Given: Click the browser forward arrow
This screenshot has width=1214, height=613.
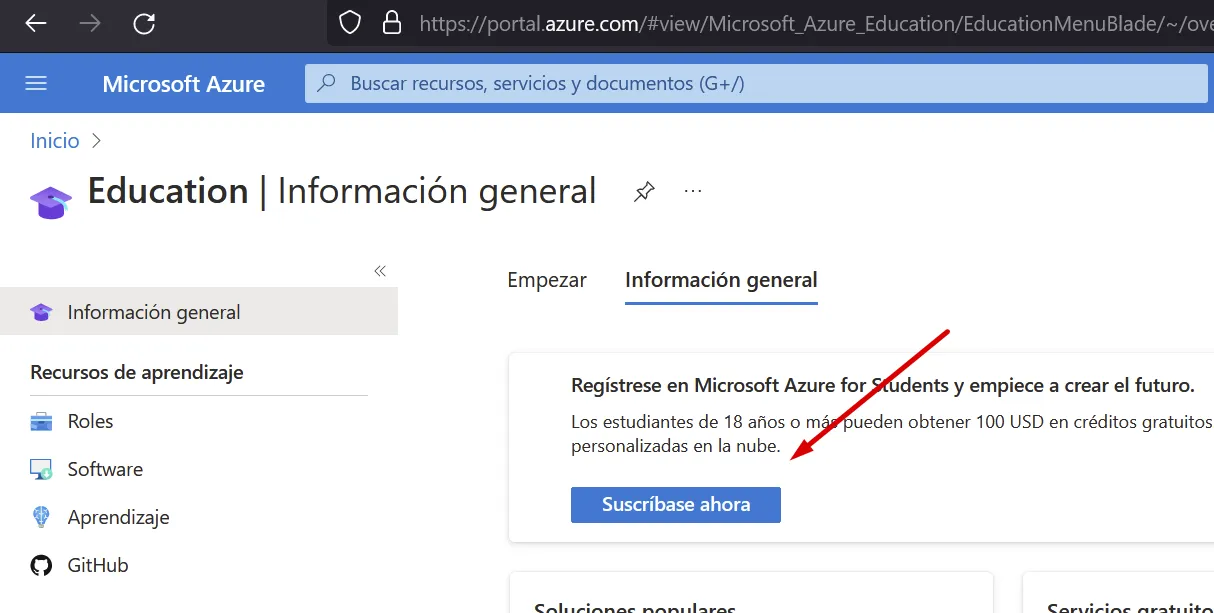Looking at the screenshot, I should point(90,23).
